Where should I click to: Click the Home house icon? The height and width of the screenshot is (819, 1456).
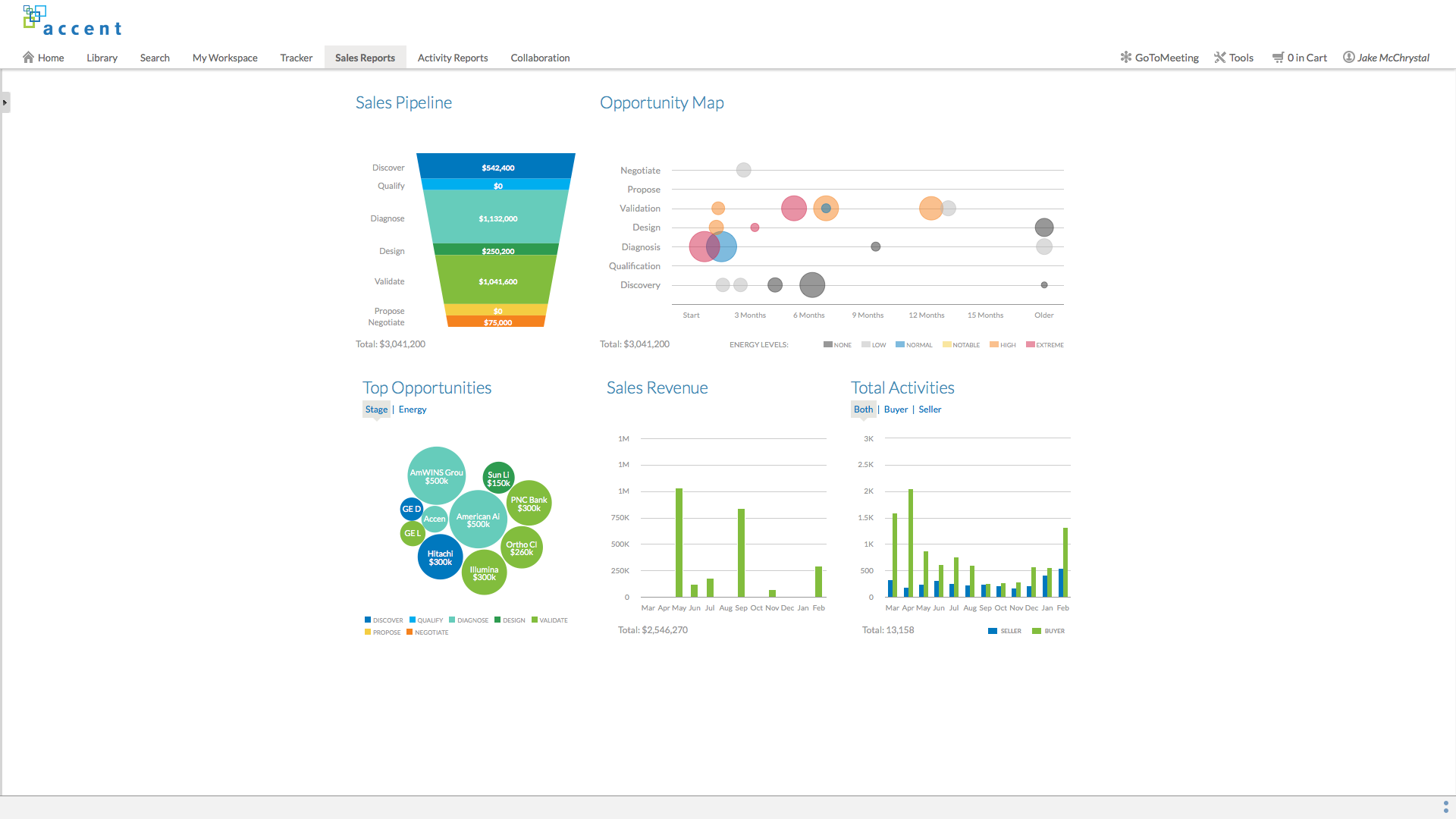(28, 58)
